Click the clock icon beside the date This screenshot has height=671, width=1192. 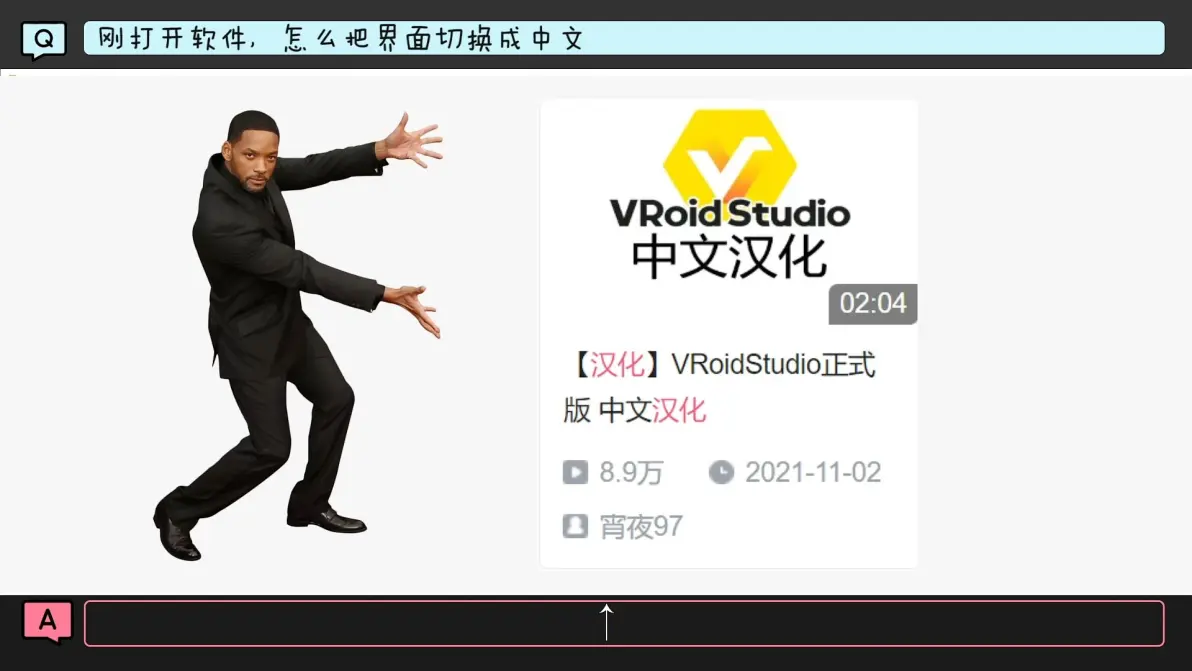click(721, 472)
